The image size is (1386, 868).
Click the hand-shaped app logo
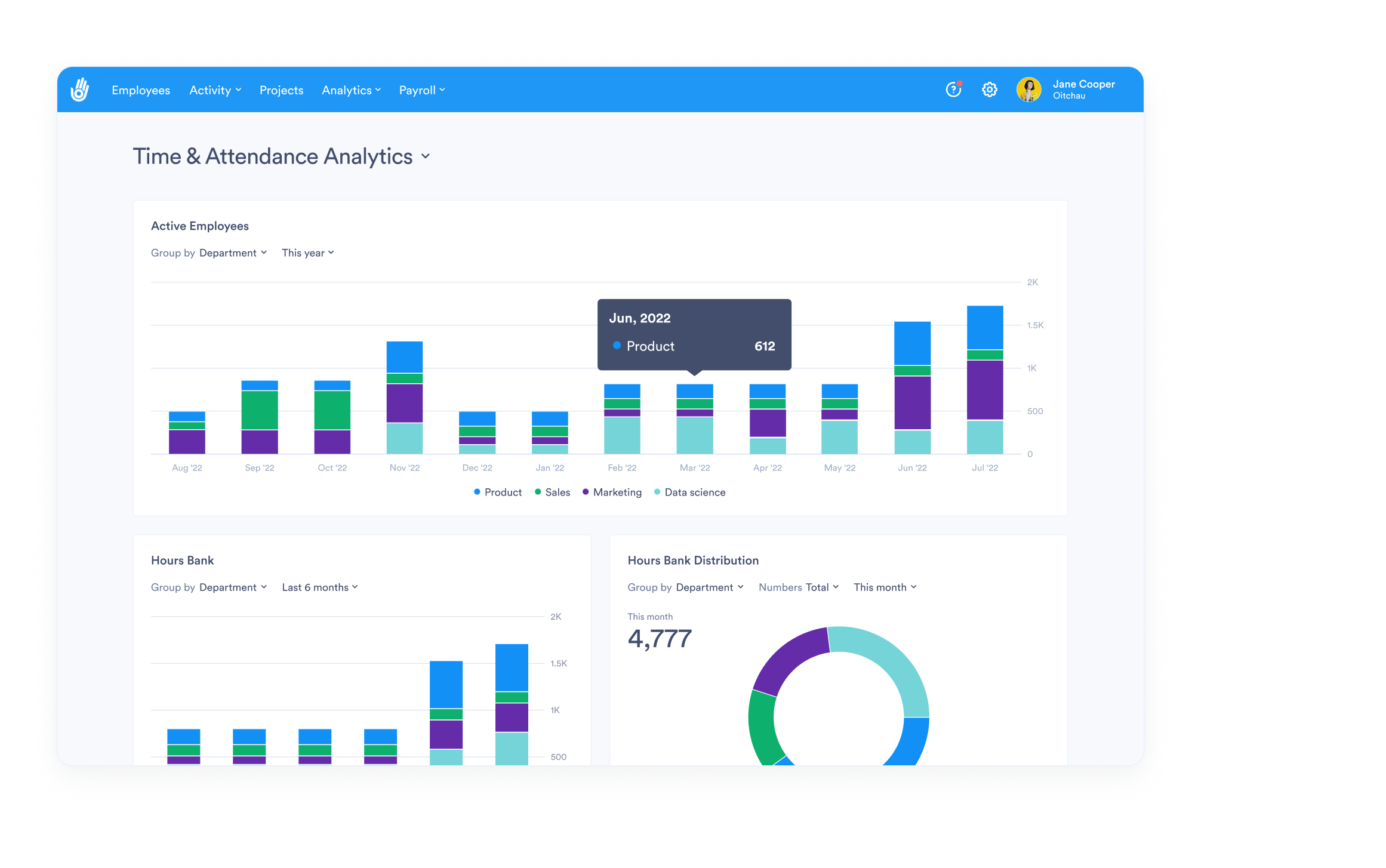[81, 90]
